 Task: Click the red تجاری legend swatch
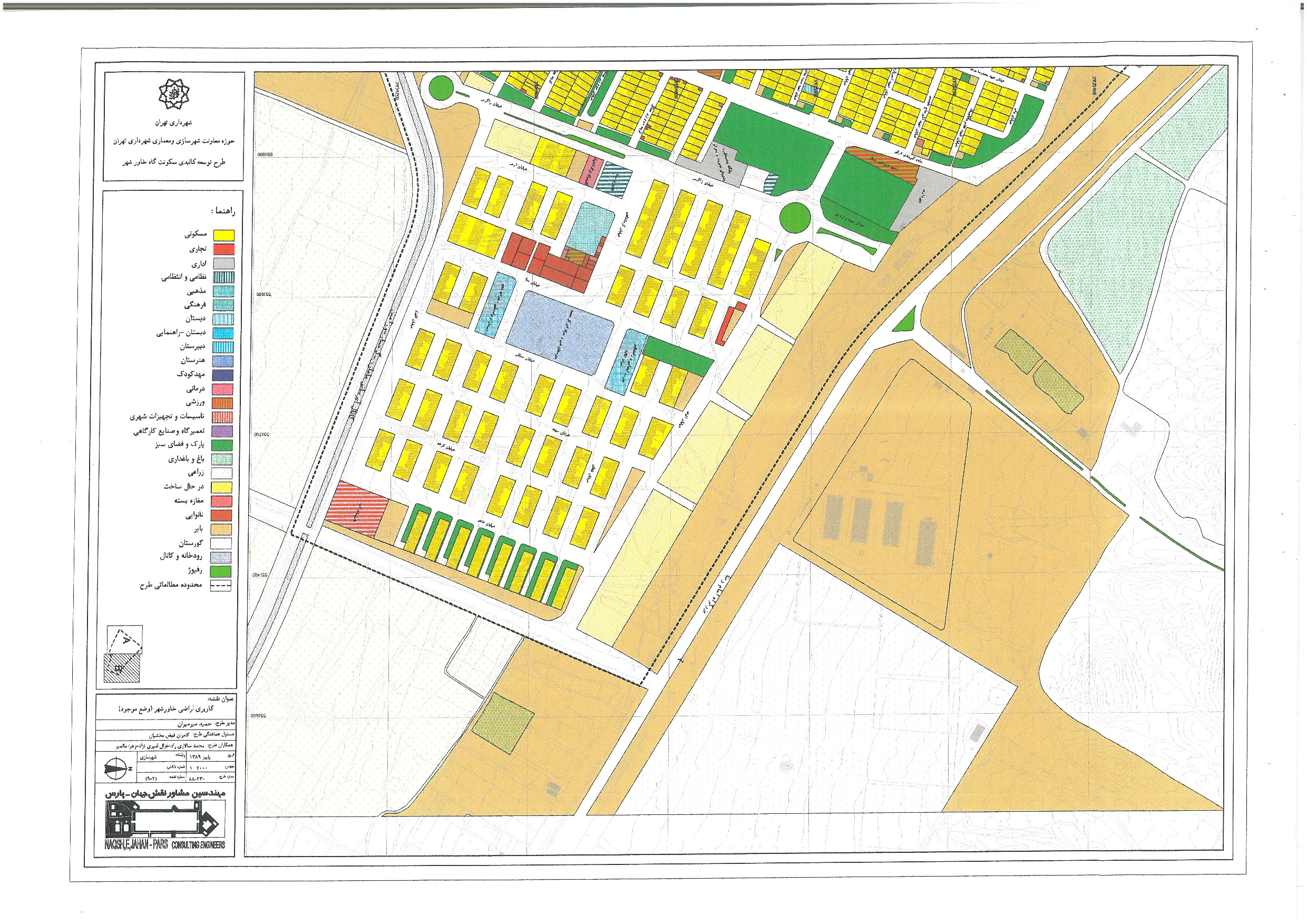click(223, 249)
